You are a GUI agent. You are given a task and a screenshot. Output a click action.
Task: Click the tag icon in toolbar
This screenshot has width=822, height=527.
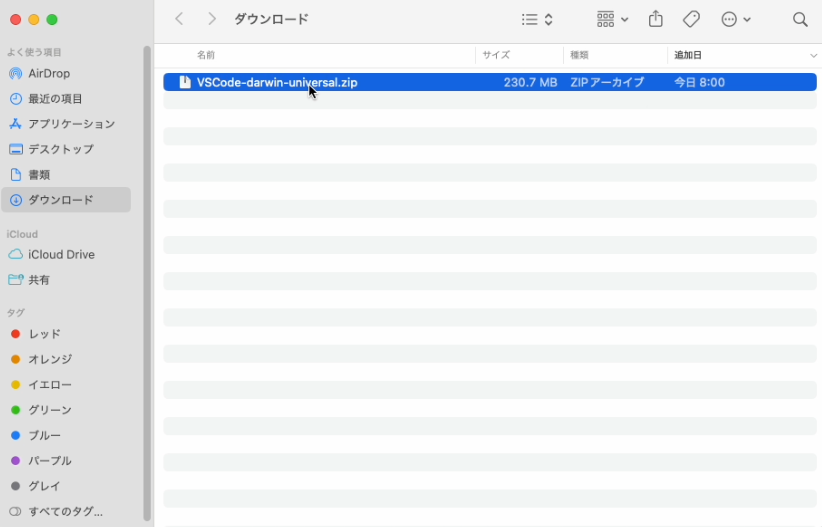tap(691, 19)
